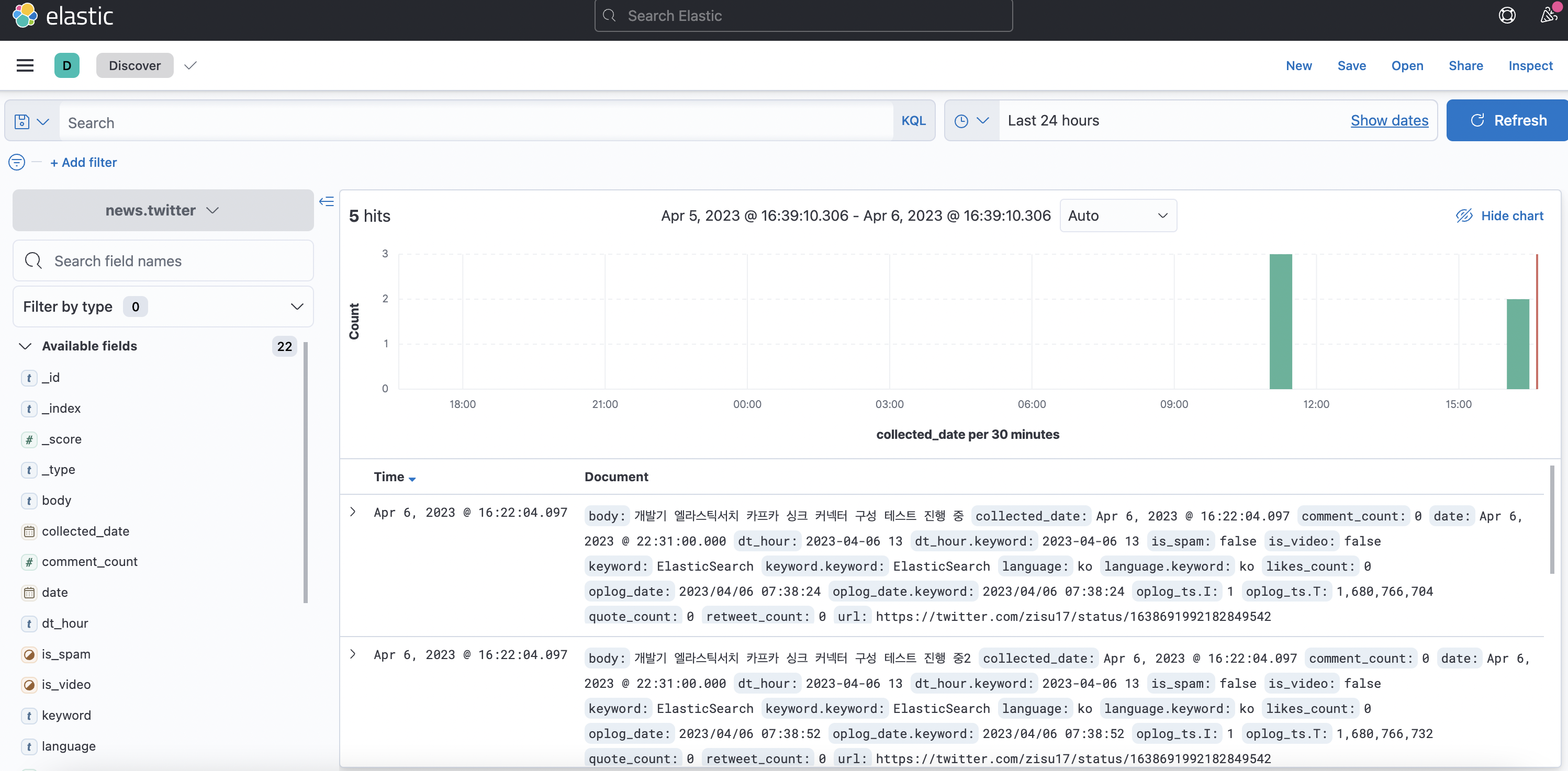Viewport: 1568px width, 771px height.
Task: Open the help lifebuoy menu icon
Action: click(1507, 16)
